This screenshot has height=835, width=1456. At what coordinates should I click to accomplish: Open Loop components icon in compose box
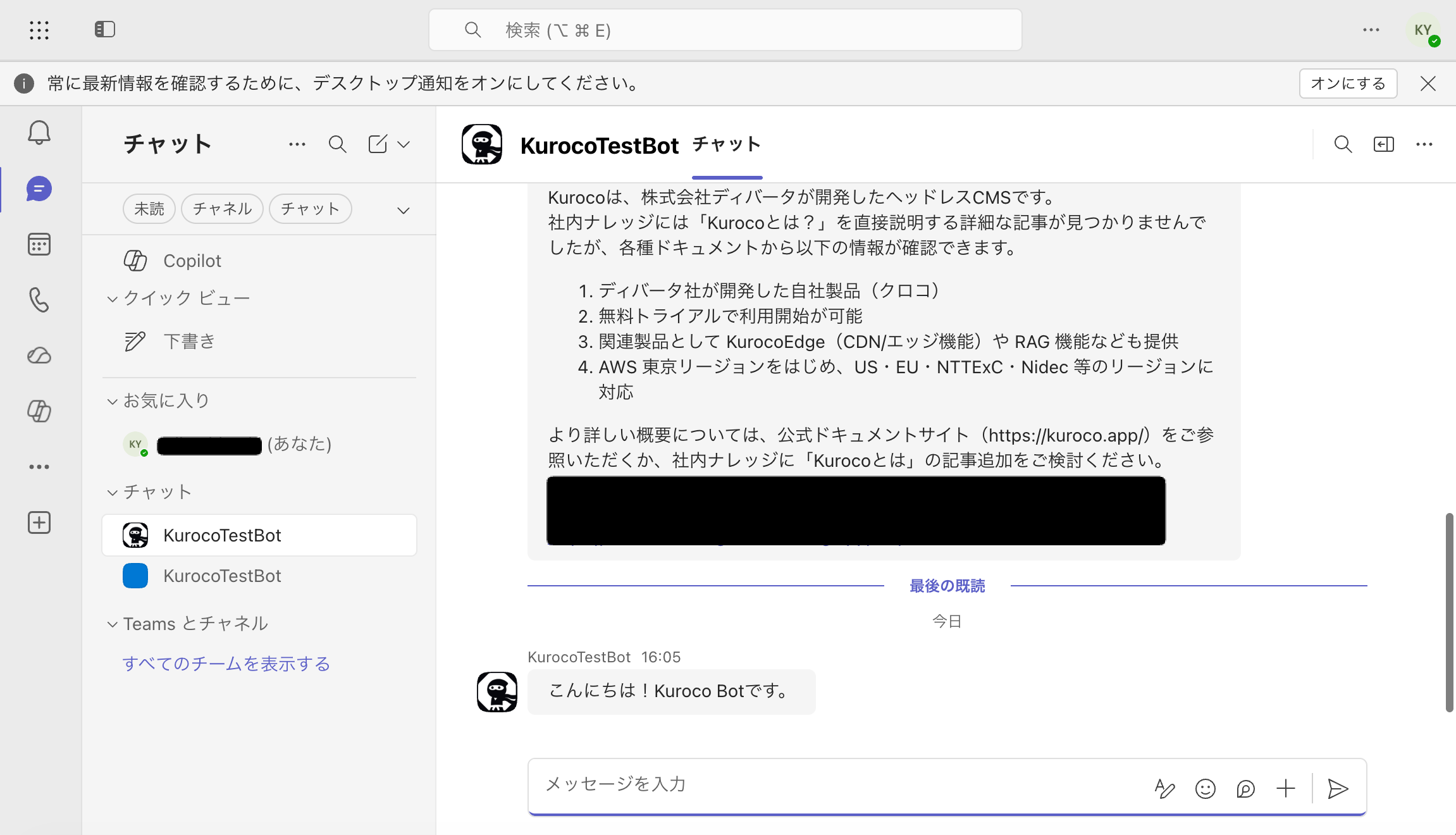pyautogui.click(x=1246, y=788)
